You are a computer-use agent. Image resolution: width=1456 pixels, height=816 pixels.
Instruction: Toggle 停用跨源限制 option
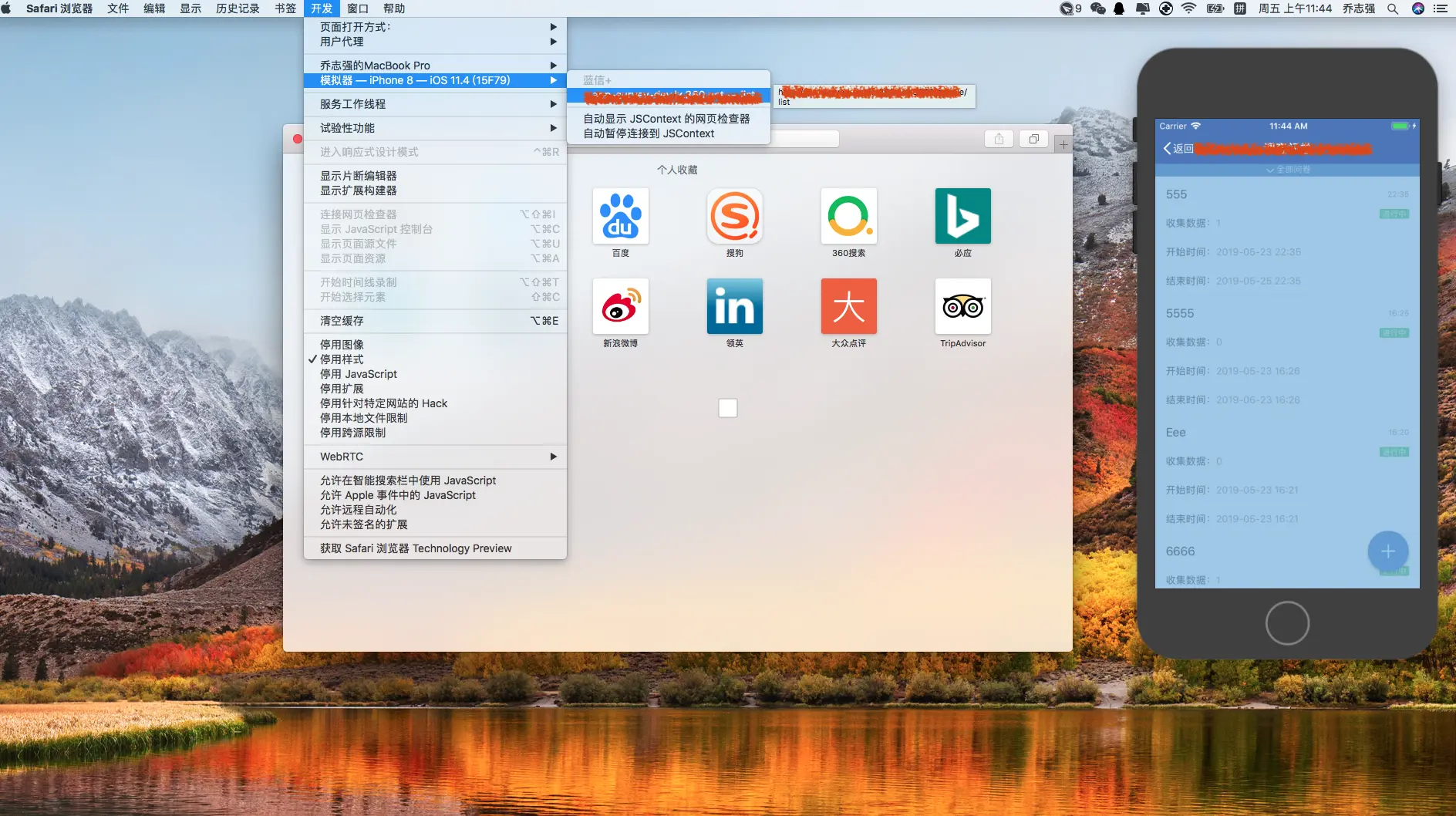[x=435, y=433]
